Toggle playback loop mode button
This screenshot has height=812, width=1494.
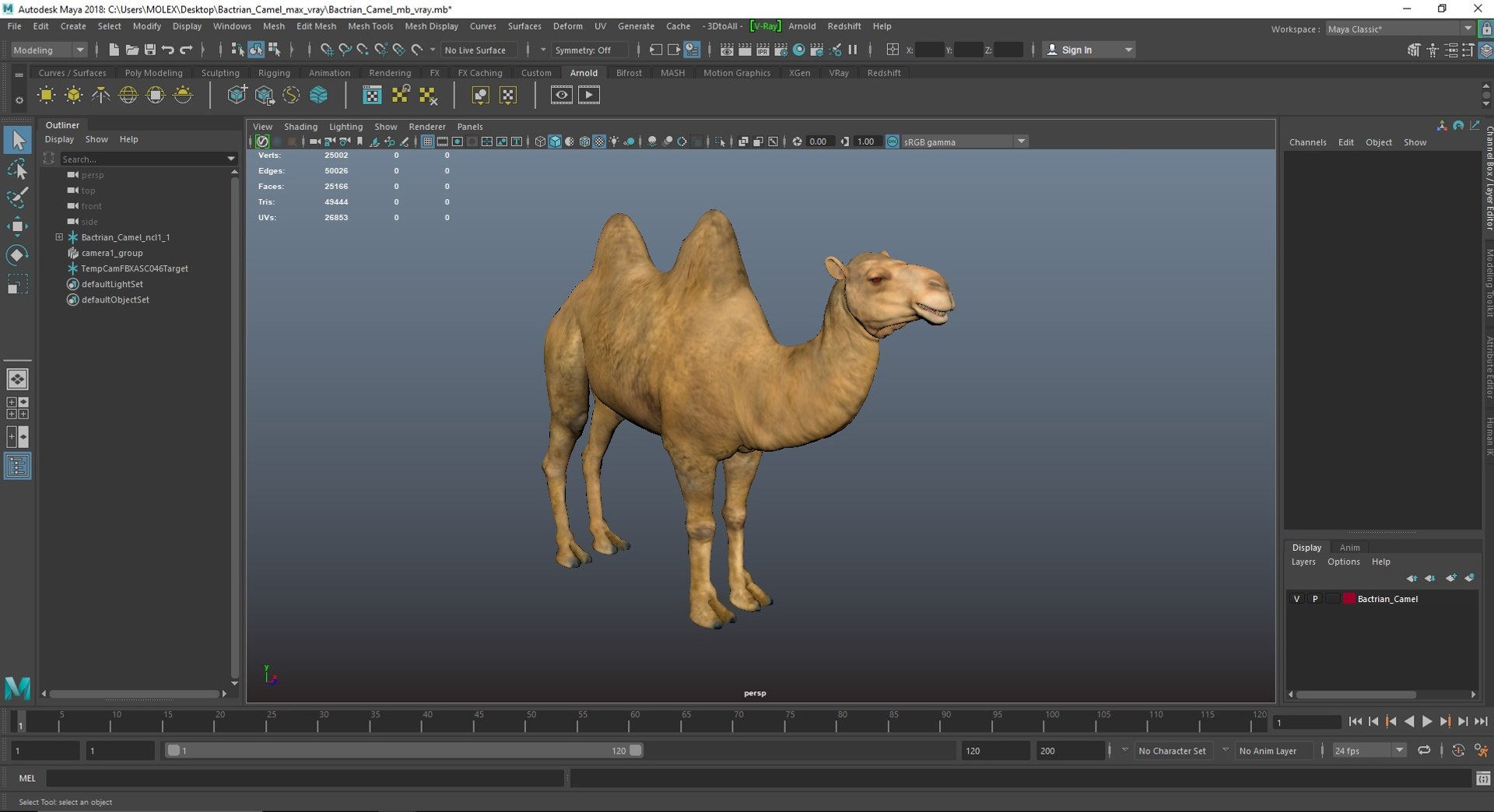tap(1424, 751)
